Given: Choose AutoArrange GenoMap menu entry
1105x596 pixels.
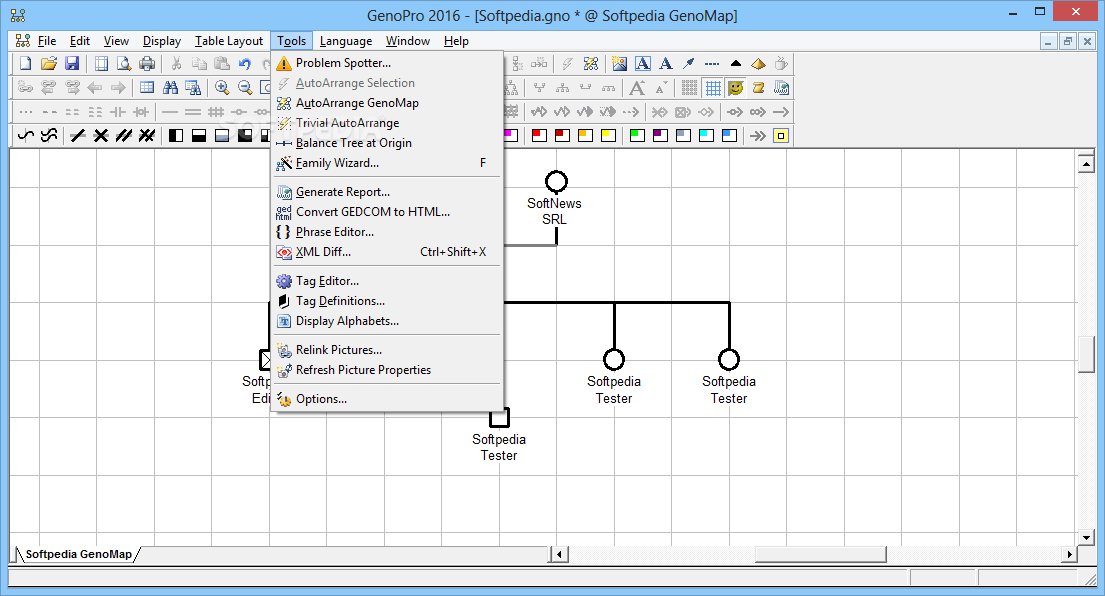Looking at the screenshot, I should pyautogui.click(x=387, y=103).
